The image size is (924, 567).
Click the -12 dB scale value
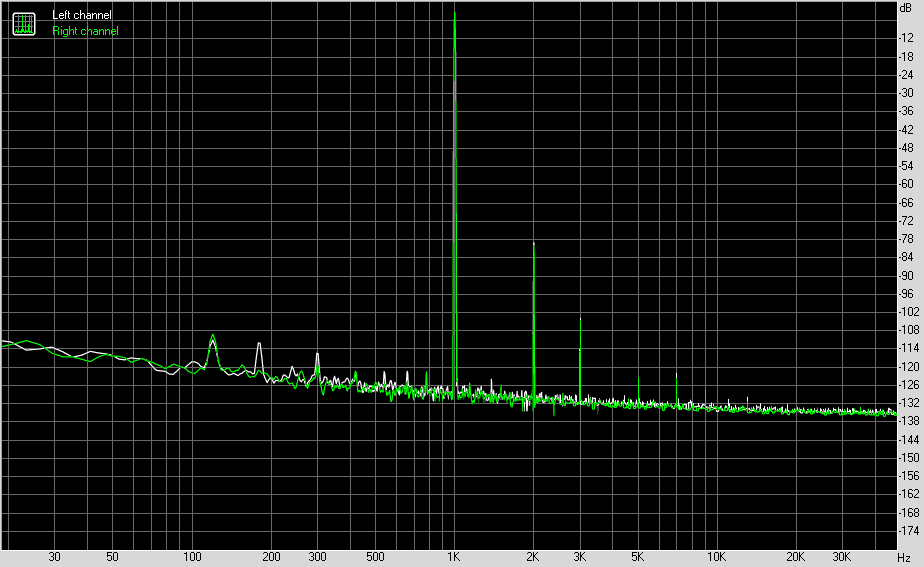pos(906,38)
